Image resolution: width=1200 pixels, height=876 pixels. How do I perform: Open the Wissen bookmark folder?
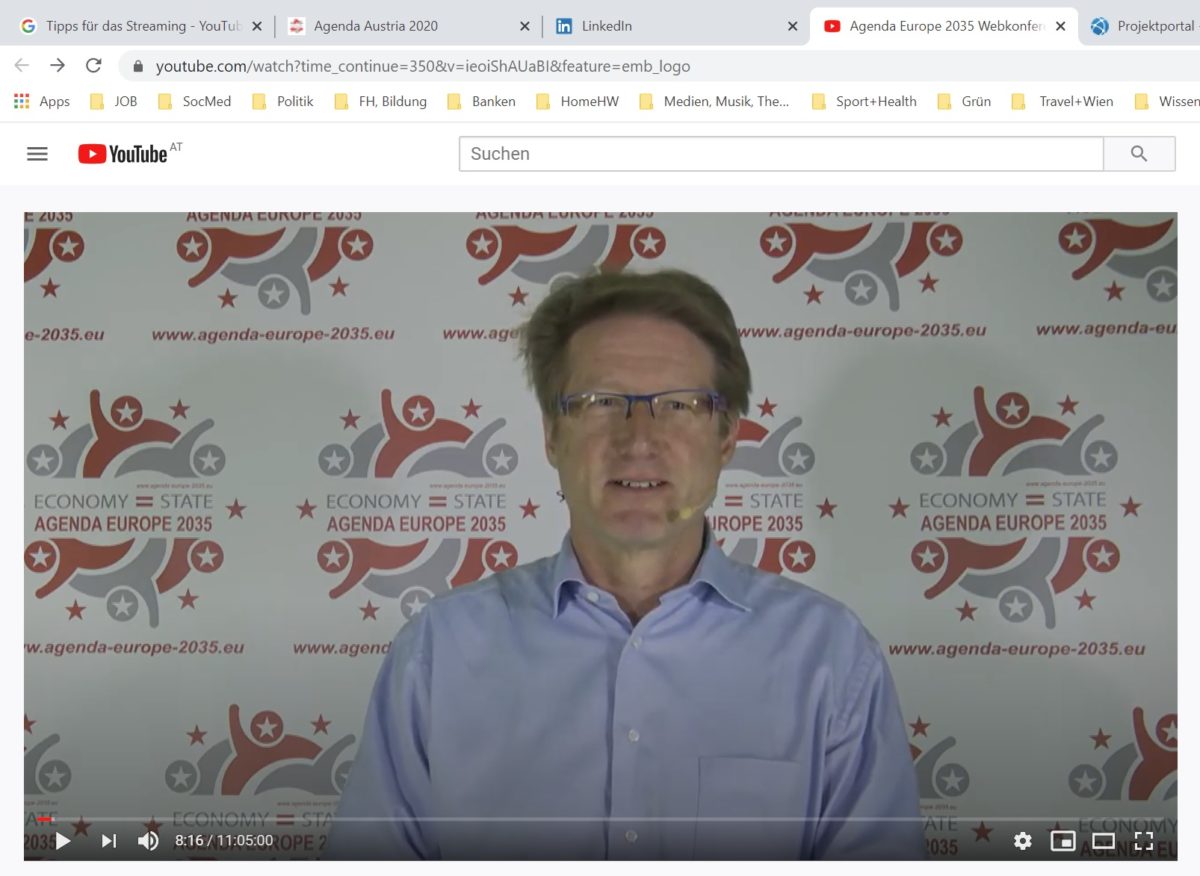1167,101
